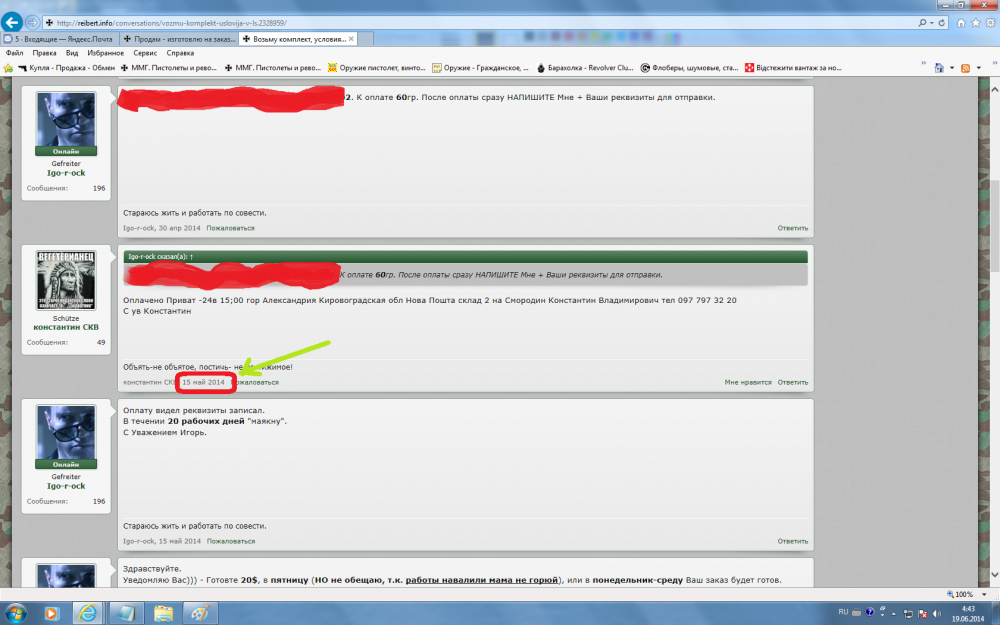1000x625 pixels.
Task: Click the on-screen keyboard tray icon
Action: coord(857,612)
